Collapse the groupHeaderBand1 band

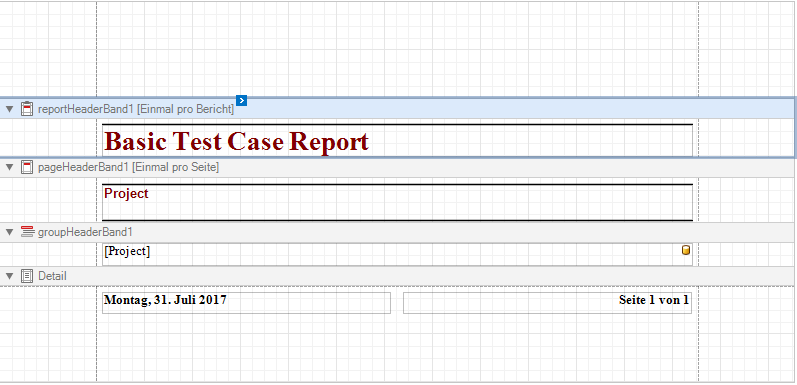point(9,232)
